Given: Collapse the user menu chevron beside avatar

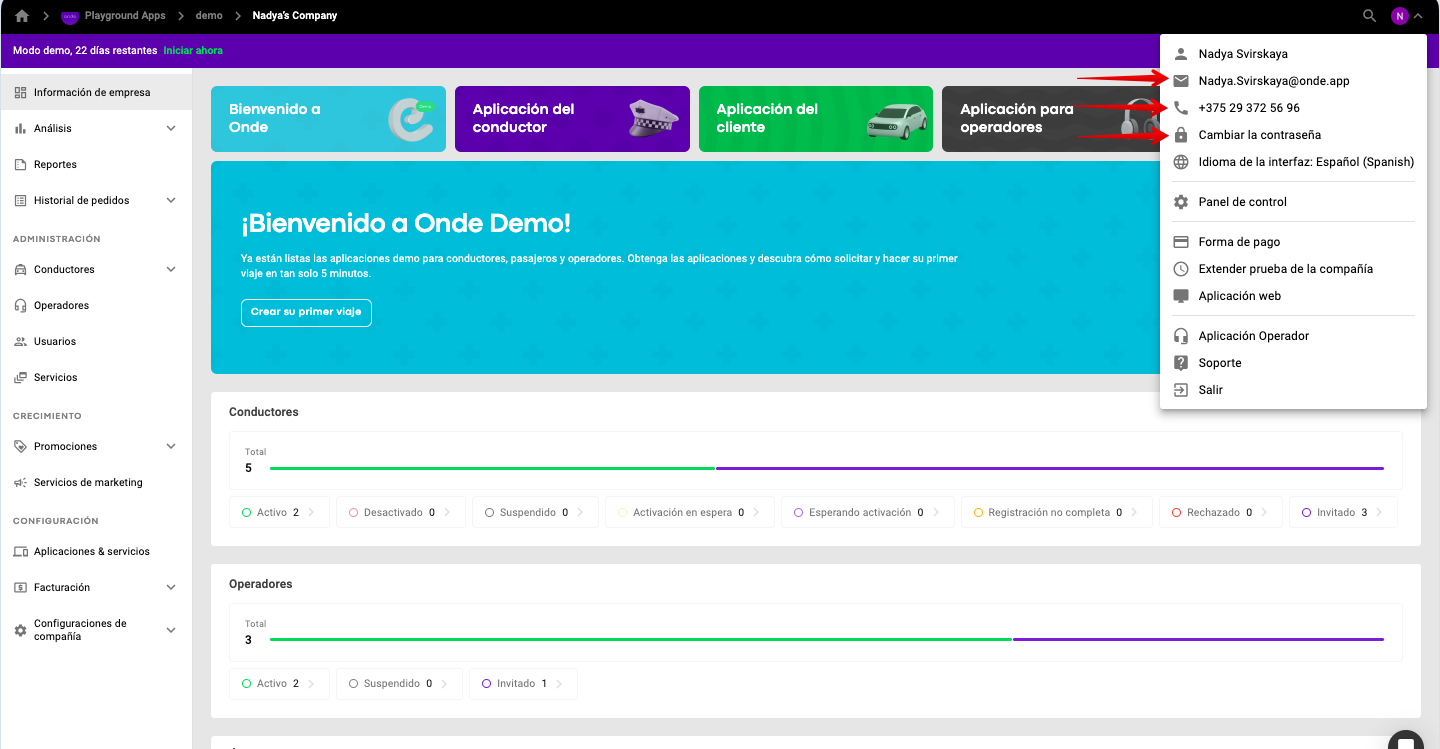Looking at the screenshot, I should [x=1418, y=16].
